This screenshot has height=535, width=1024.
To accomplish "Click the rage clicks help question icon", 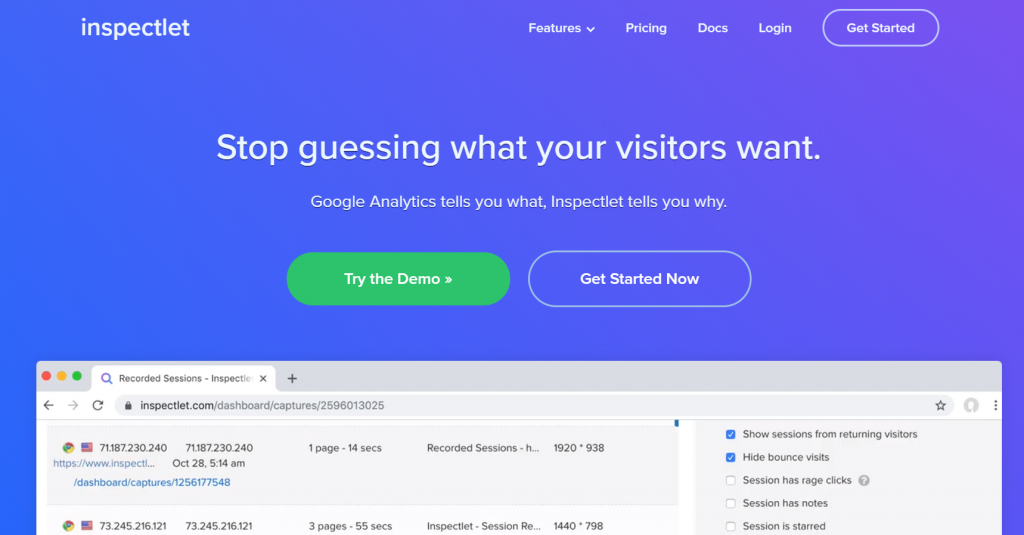I will (x=864, y=480).
